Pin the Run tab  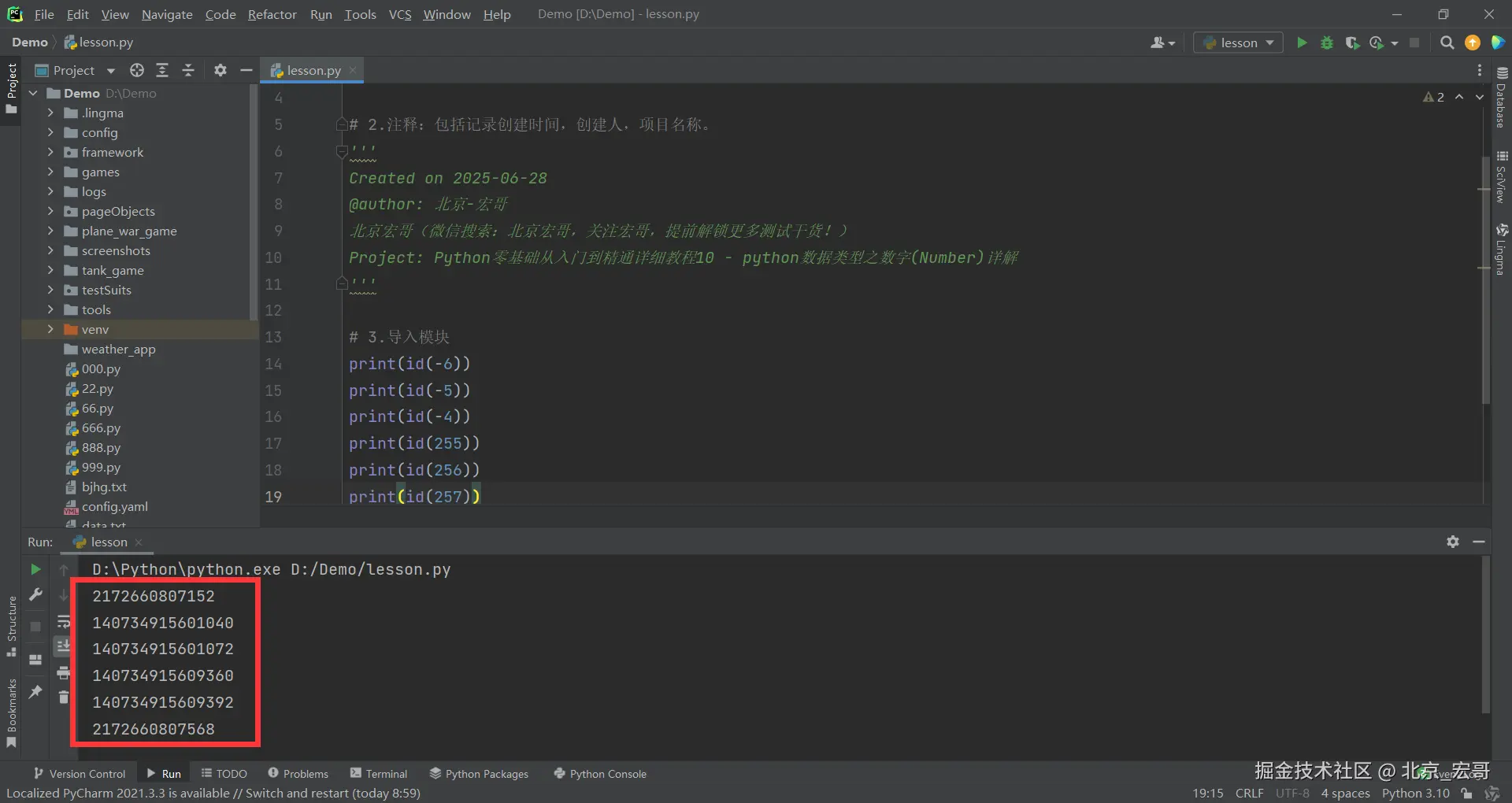click(35, 692)
